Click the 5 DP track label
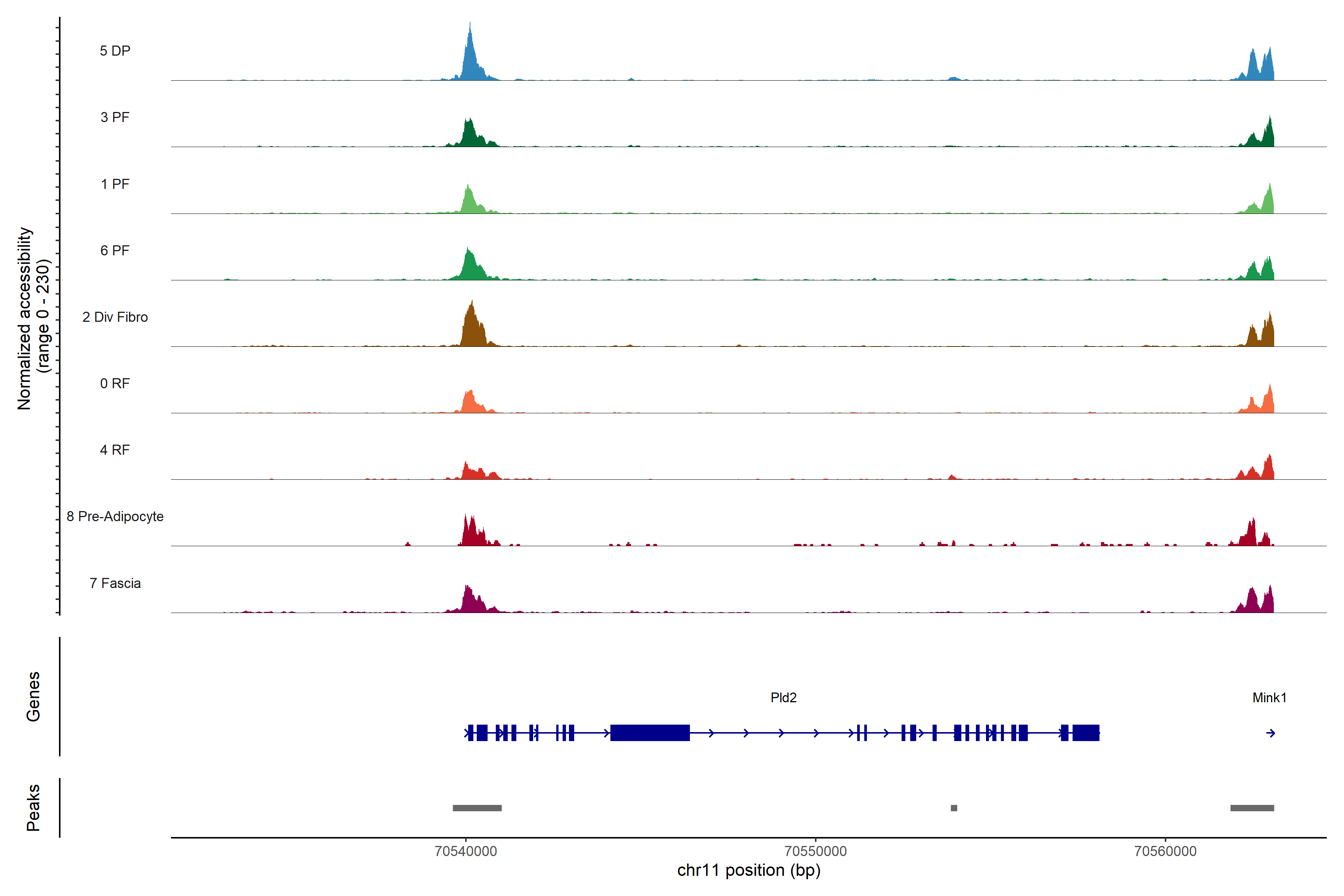This screenshot has width=1344, height=896. coord(115,51)
